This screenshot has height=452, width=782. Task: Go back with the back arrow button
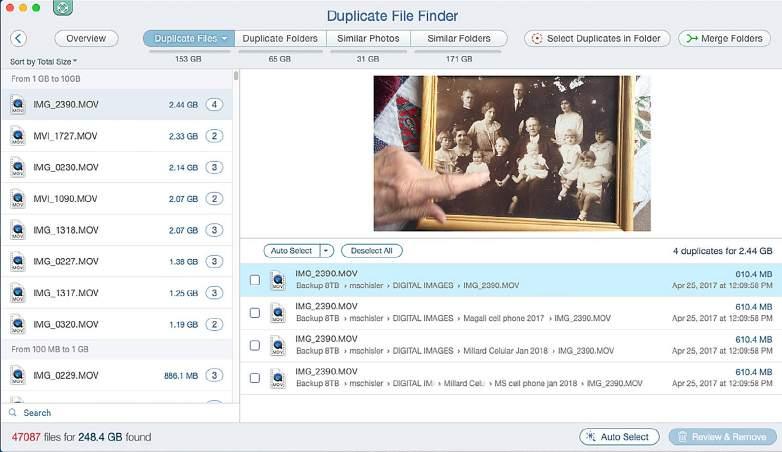coord(18,38)
